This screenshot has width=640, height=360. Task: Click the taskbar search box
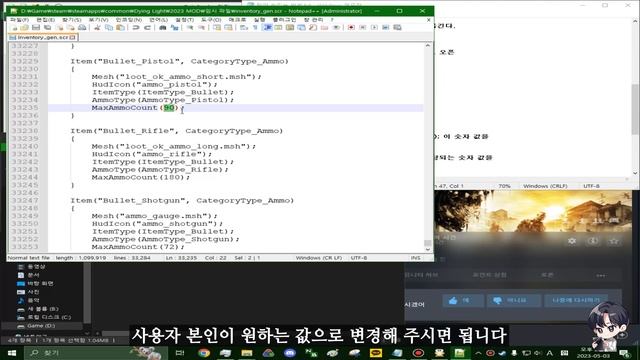point(96,353)
